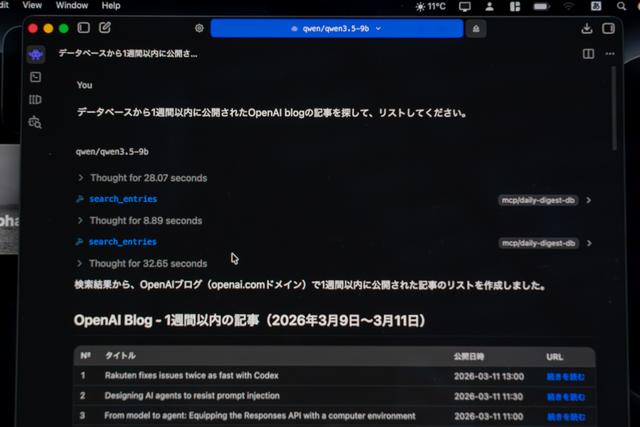
Task: Toggle the right side panel
Action: tap(609, 28)
